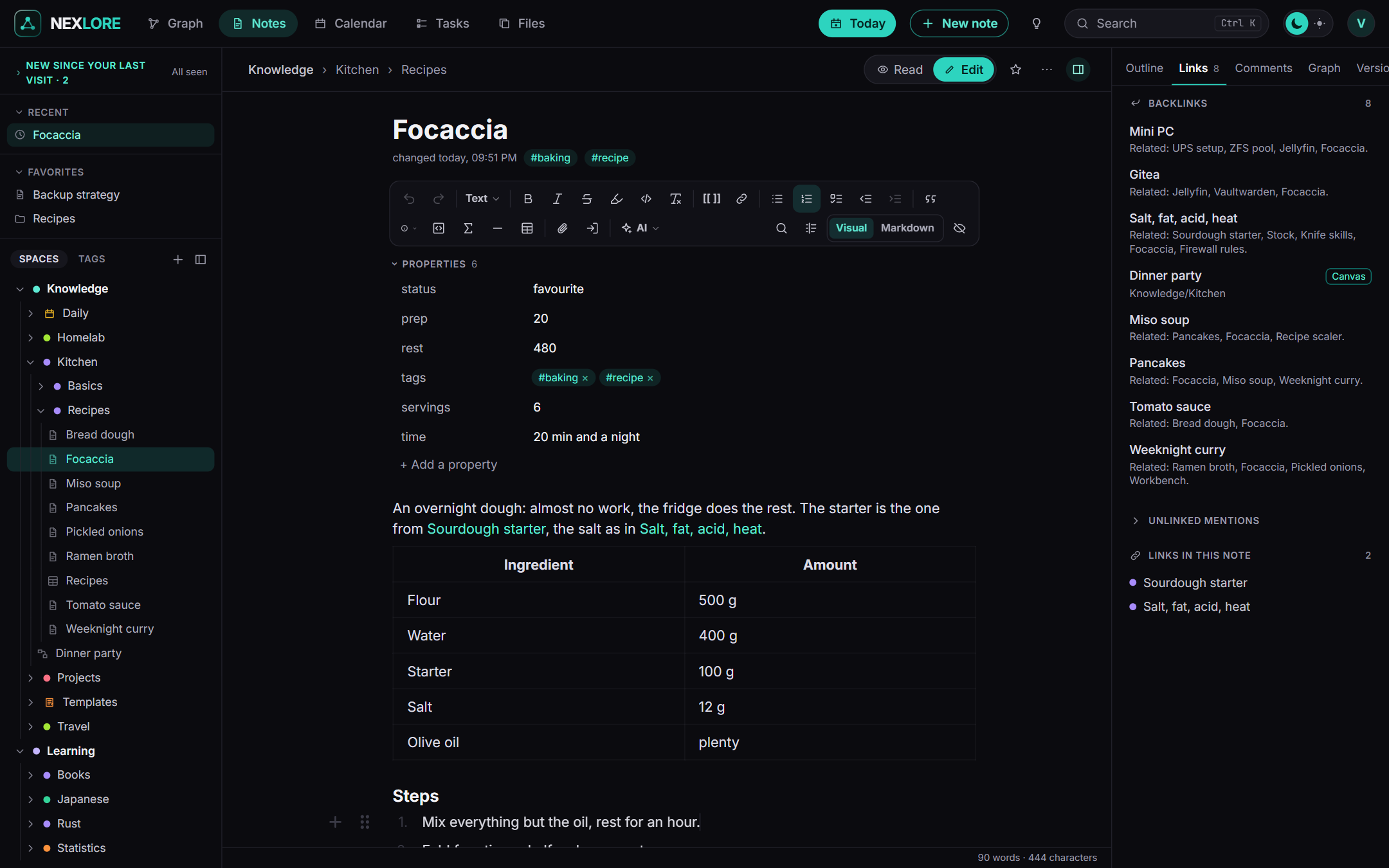The image size is (1389, 868).
Task: Open the Graph view in top navigation
Action: pos(176,24)
